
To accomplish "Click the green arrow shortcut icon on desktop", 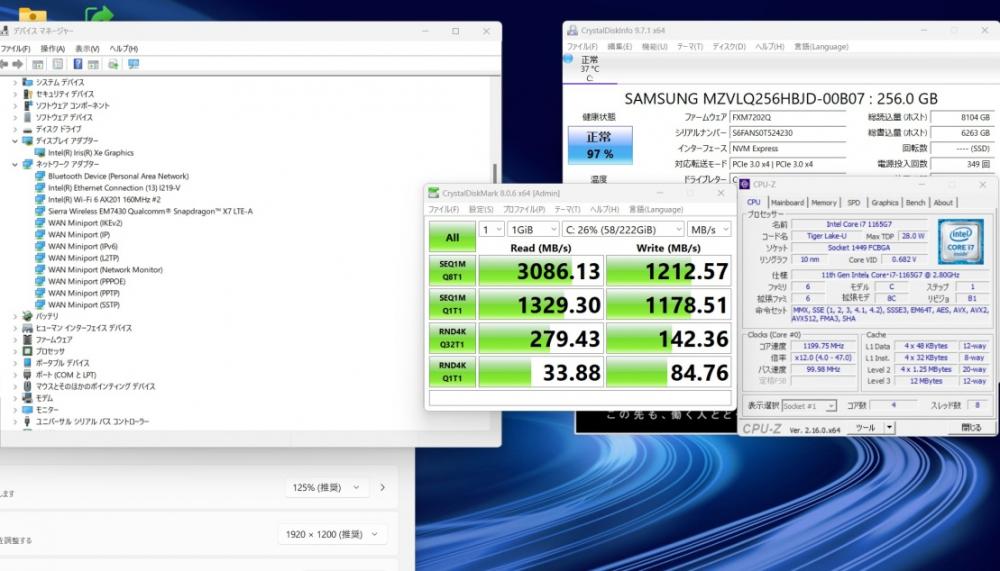I will (x=99, y=13).
